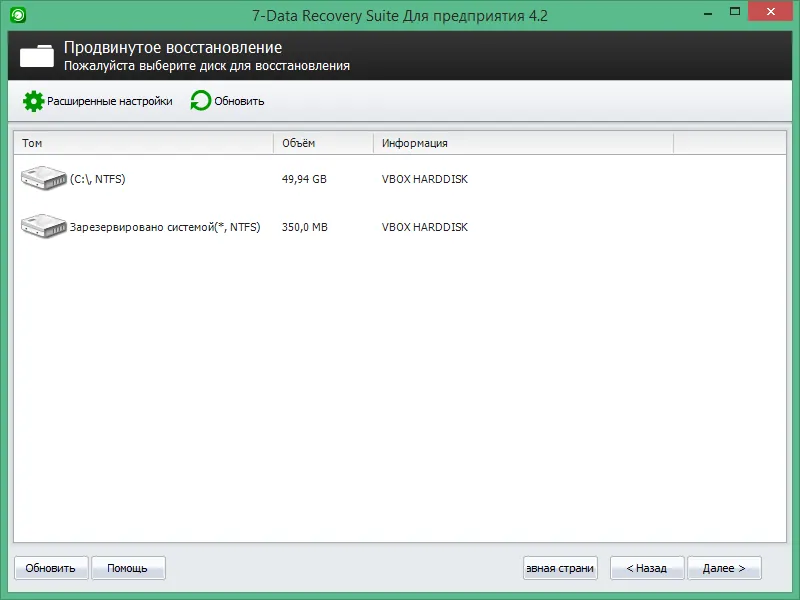Click 'Обновить' label in the top toolbar

pos(239,101)
